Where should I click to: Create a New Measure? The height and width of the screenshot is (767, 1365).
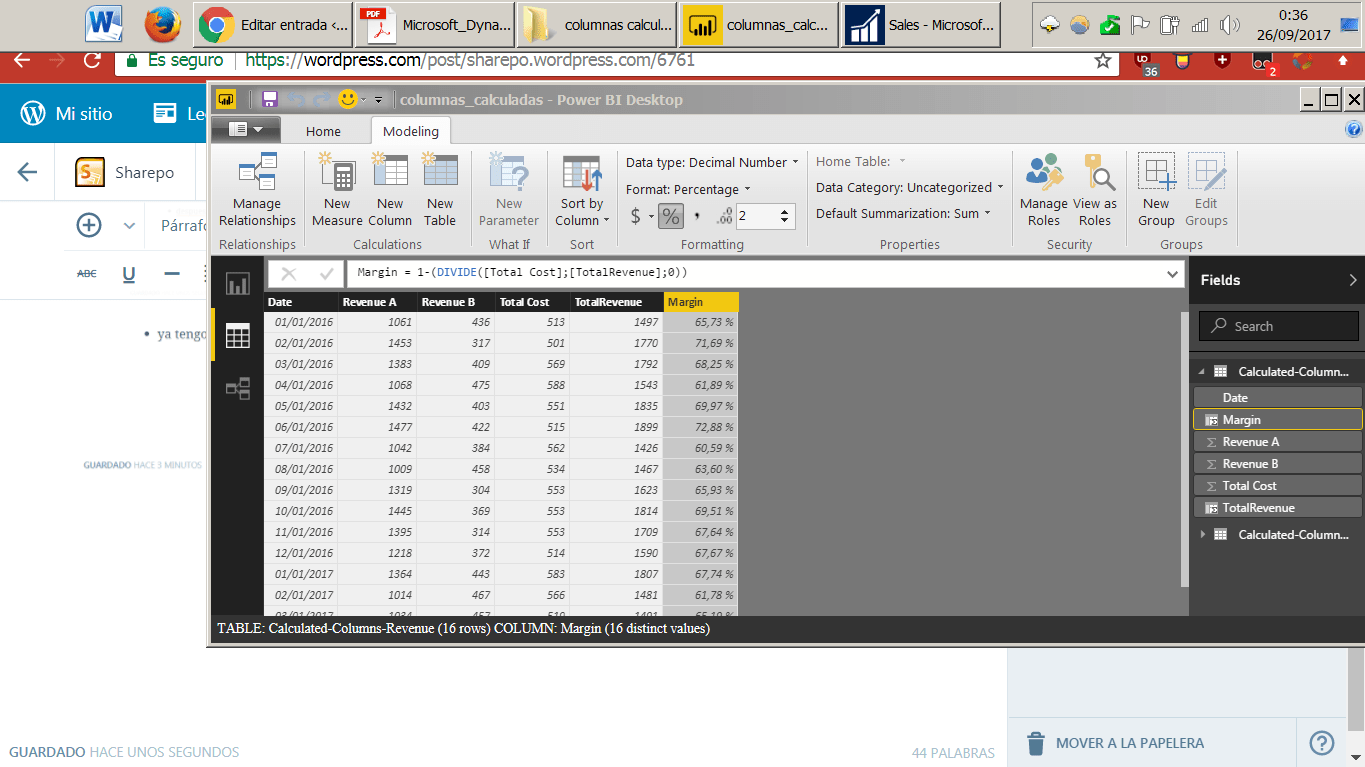click(x=337, y=191)
